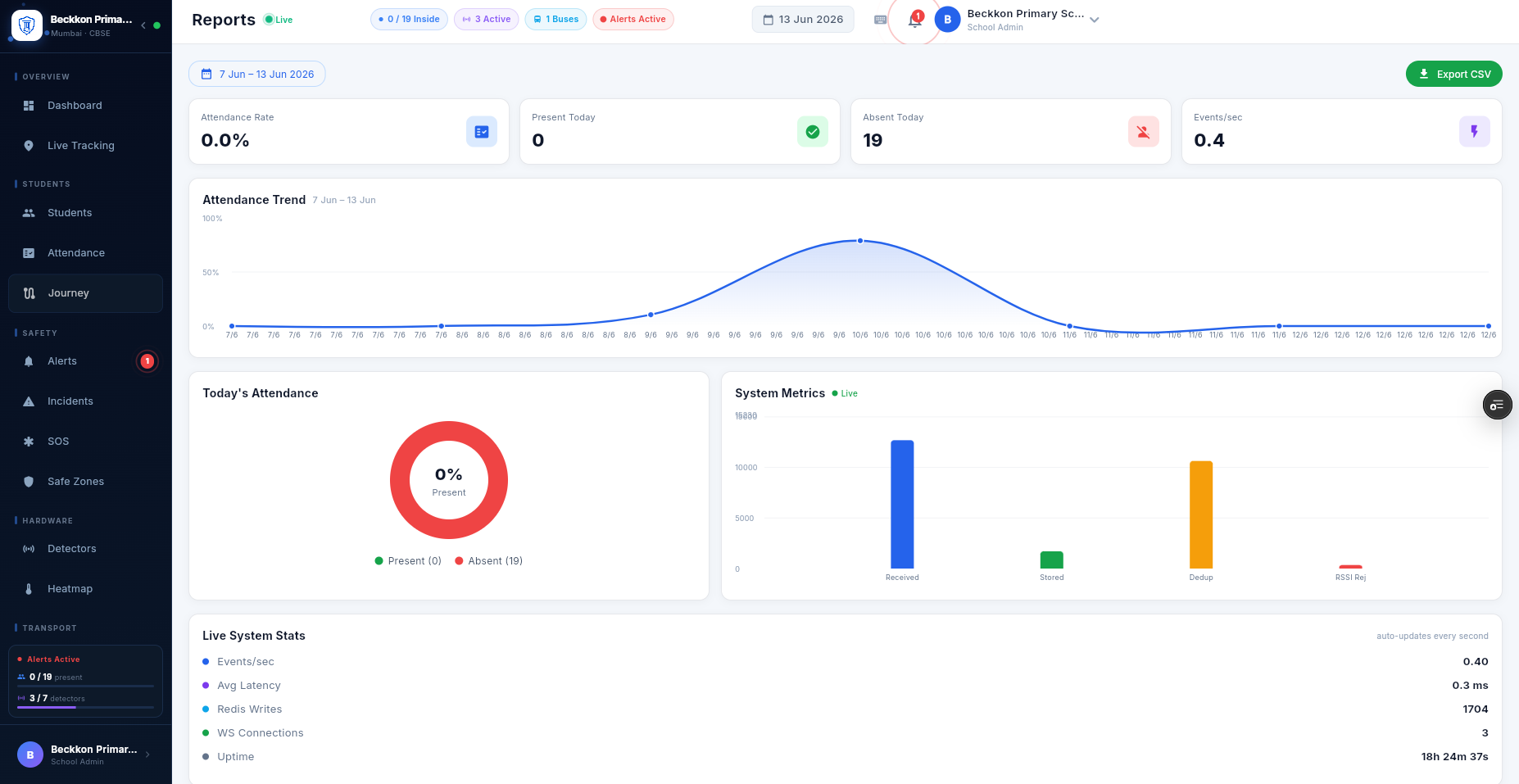The height and width of the screenshot is (784, 1519).
Task: Click the Attendance checklist icon
Action: 29,253
